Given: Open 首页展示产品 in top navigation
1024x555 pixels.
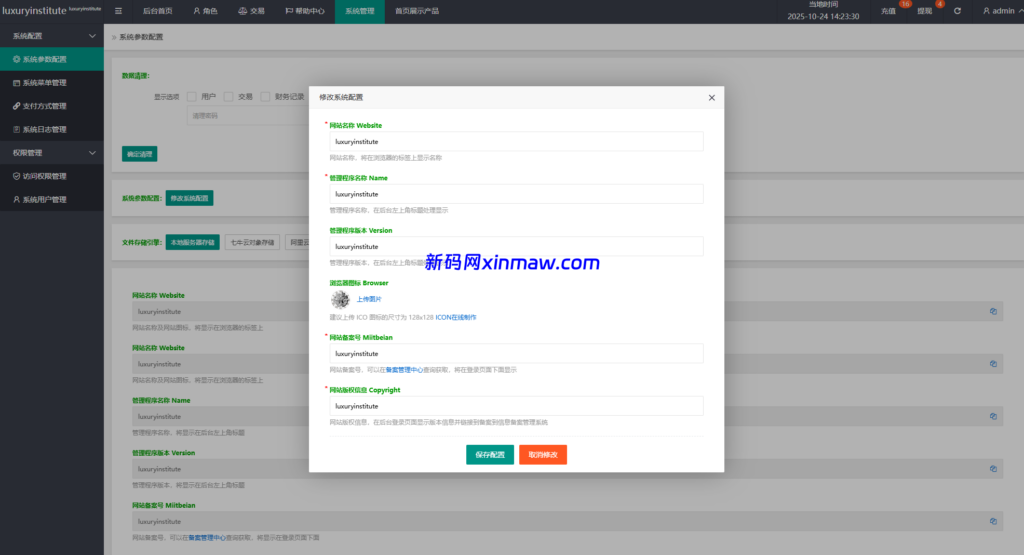Looking at the screenshot, I should [417, 11].
